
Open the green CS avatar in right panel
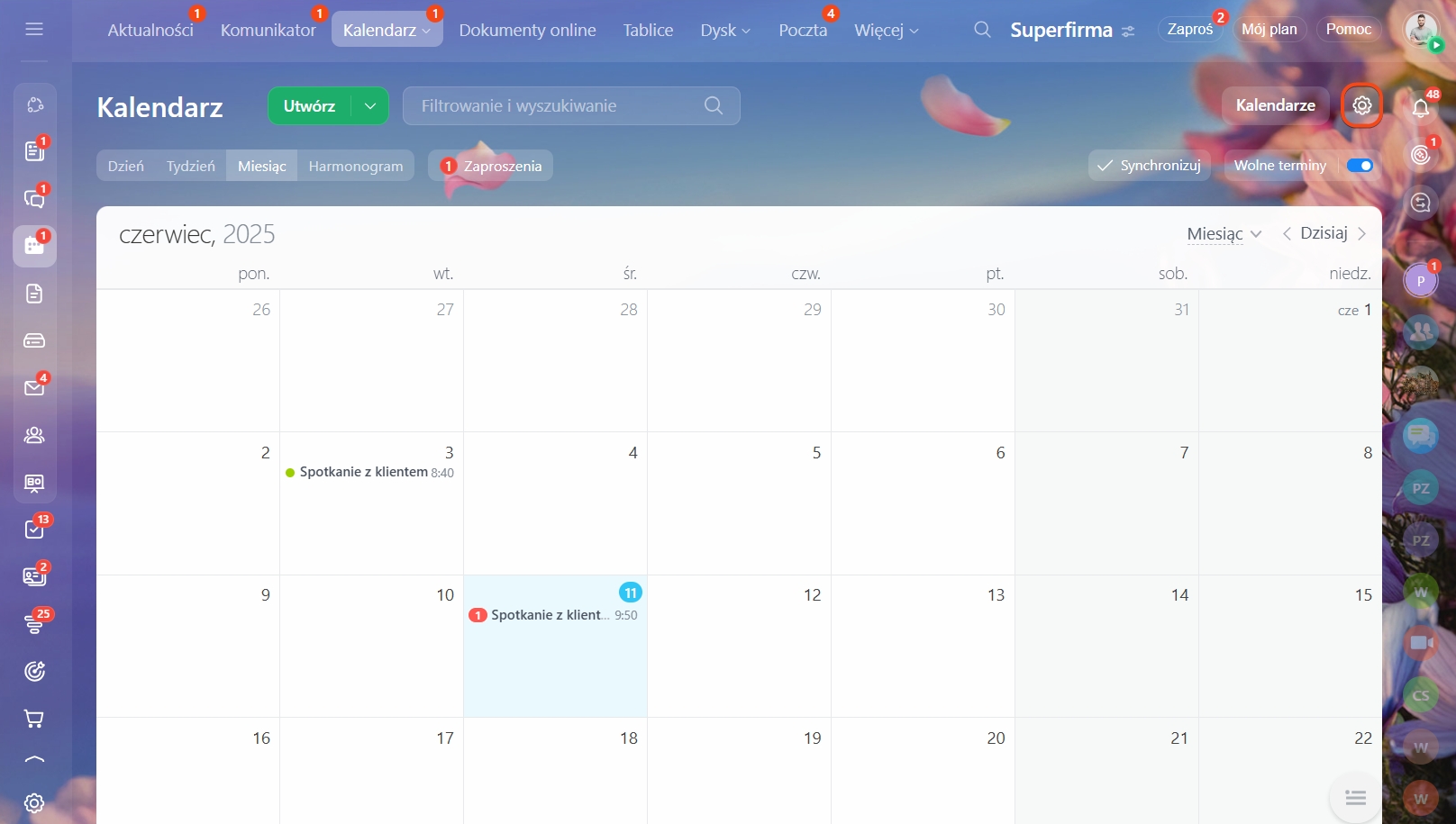coord(1421,695)
